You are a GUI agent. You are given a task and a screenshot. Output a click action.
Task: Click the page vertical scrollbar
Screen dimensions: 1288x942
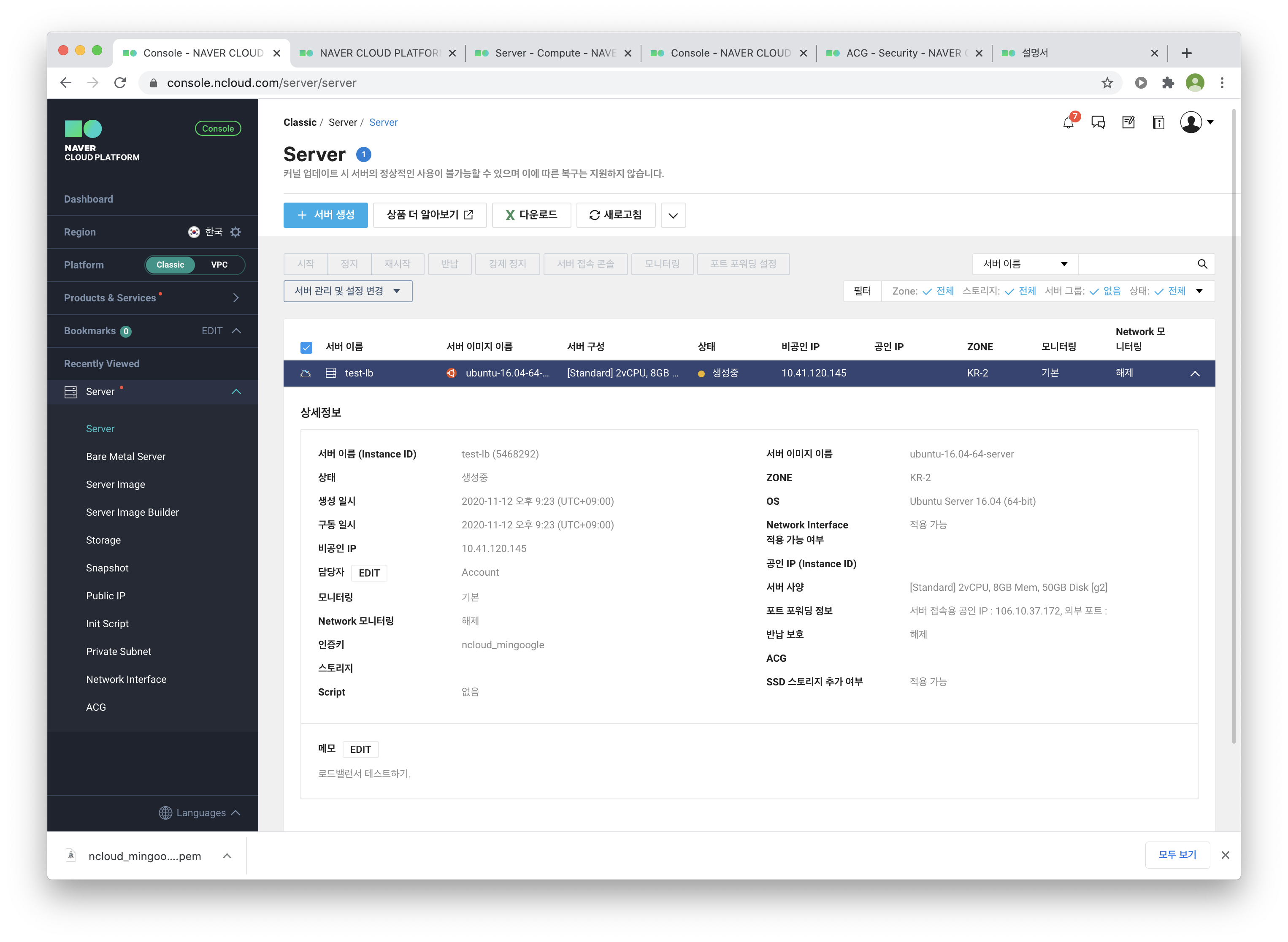click(x=1234, y=428)
